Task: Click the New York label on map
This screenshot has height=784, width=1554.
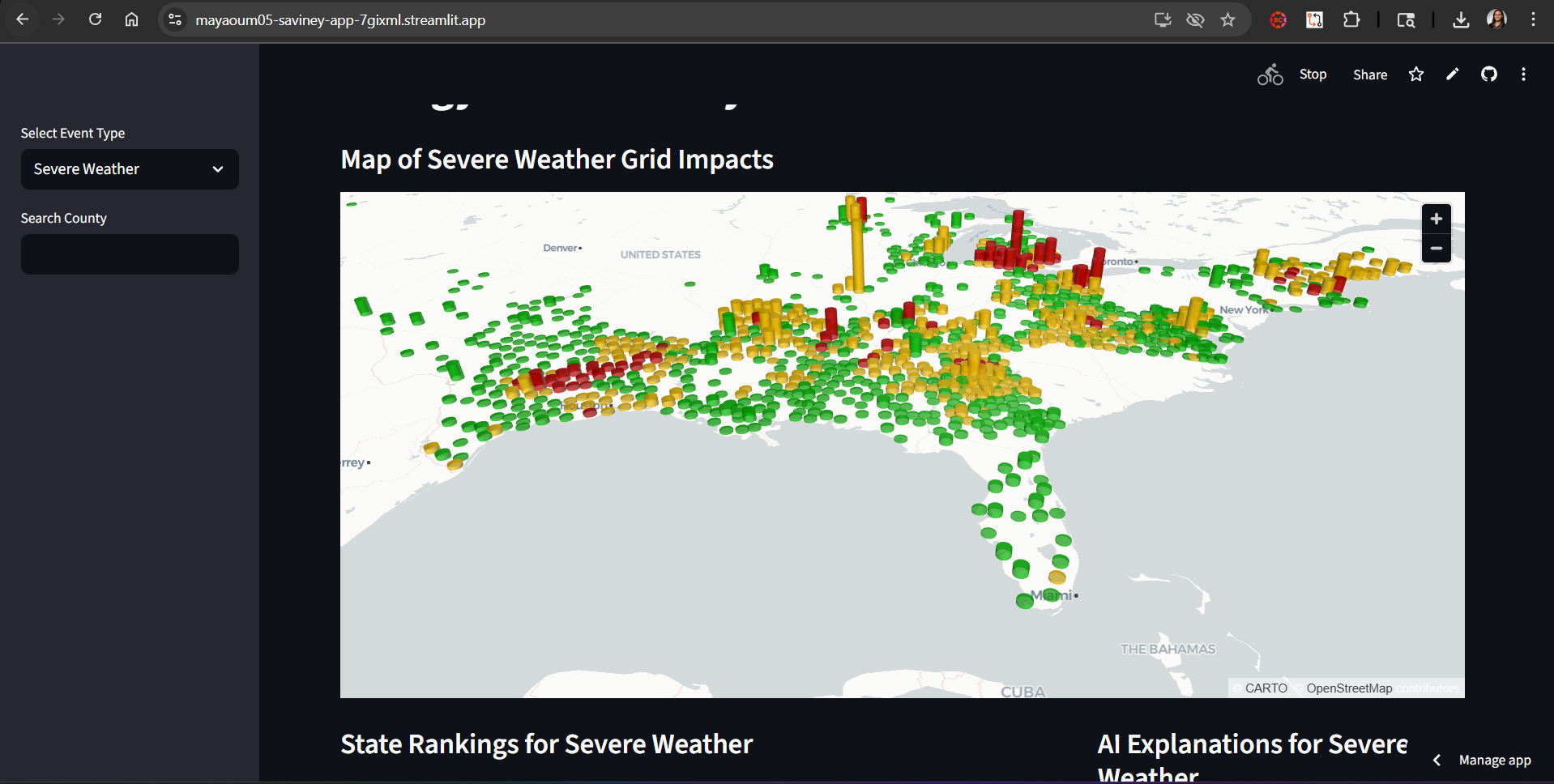Action: tap(1245, 310)
